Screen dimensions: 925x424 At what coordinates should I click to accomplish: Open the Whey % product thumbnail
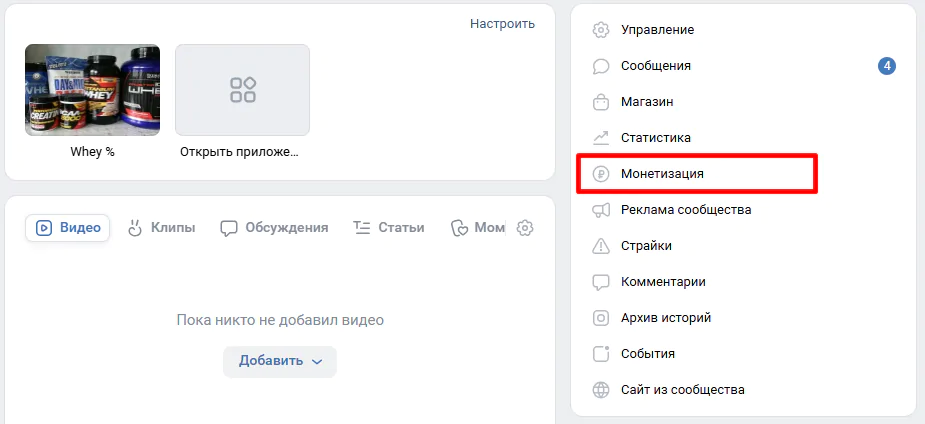tap(92, 90)
